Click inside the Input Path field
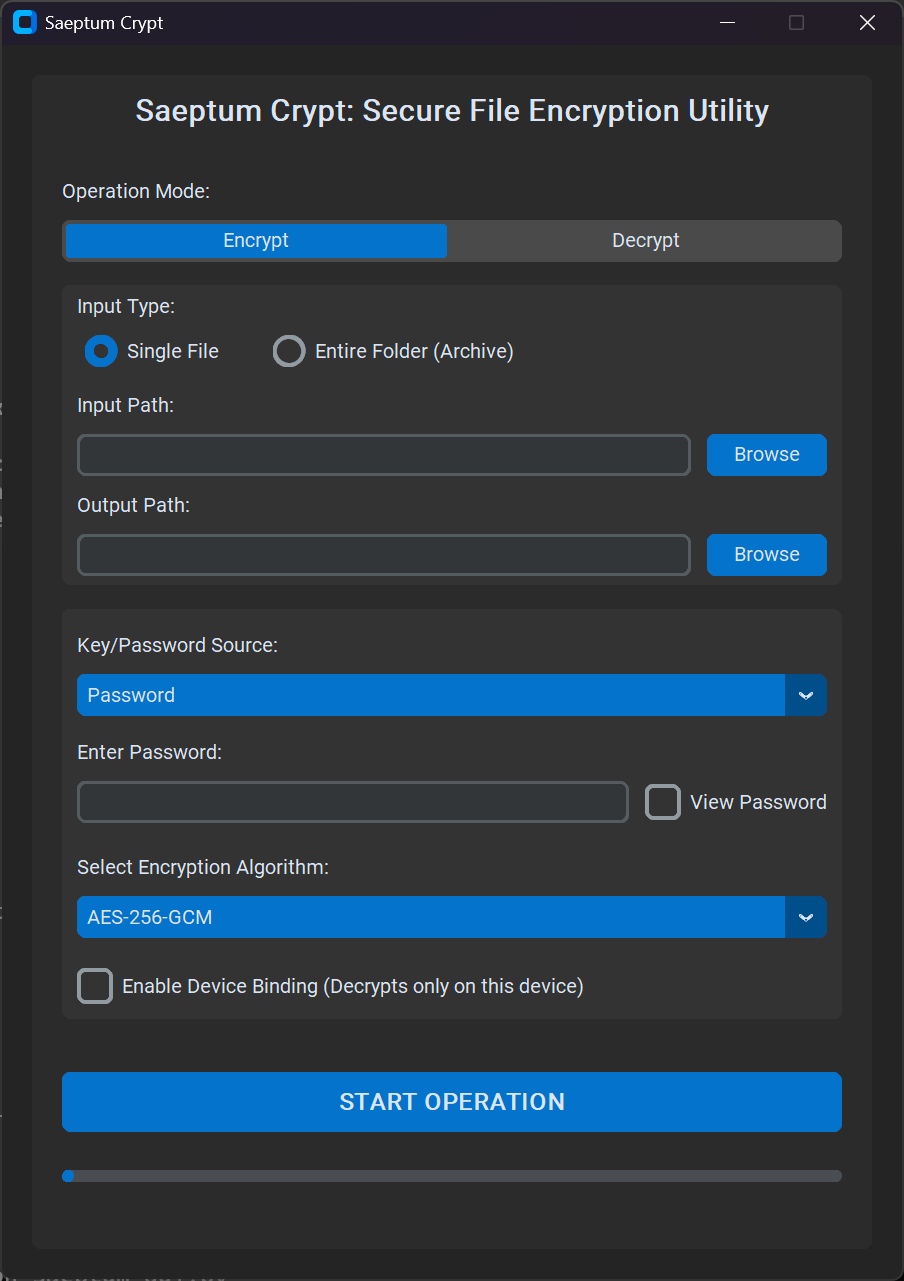 pos(383,454)
